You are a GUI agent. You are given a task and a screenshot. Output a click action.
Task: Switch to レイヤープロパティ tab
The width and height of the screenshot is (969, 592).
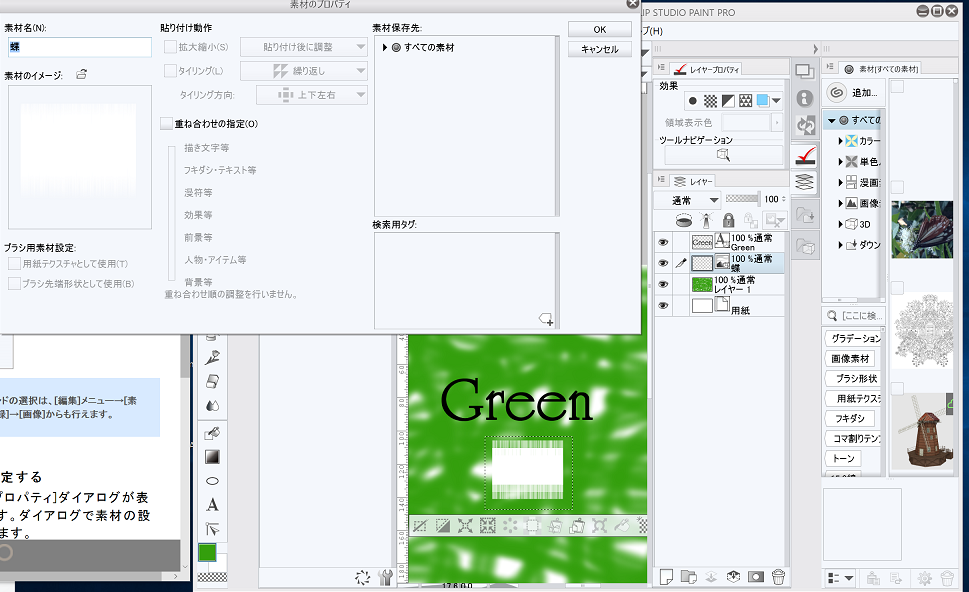coord(706,69)
